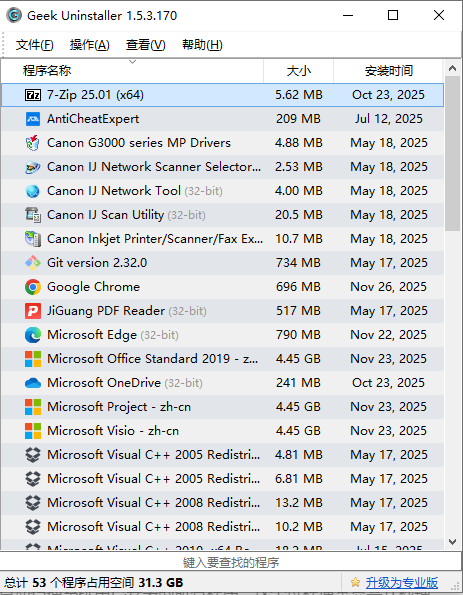Click the 696 MB size of Chrome
The height and width of the screenshot is (595, 463).
point(298,287)
